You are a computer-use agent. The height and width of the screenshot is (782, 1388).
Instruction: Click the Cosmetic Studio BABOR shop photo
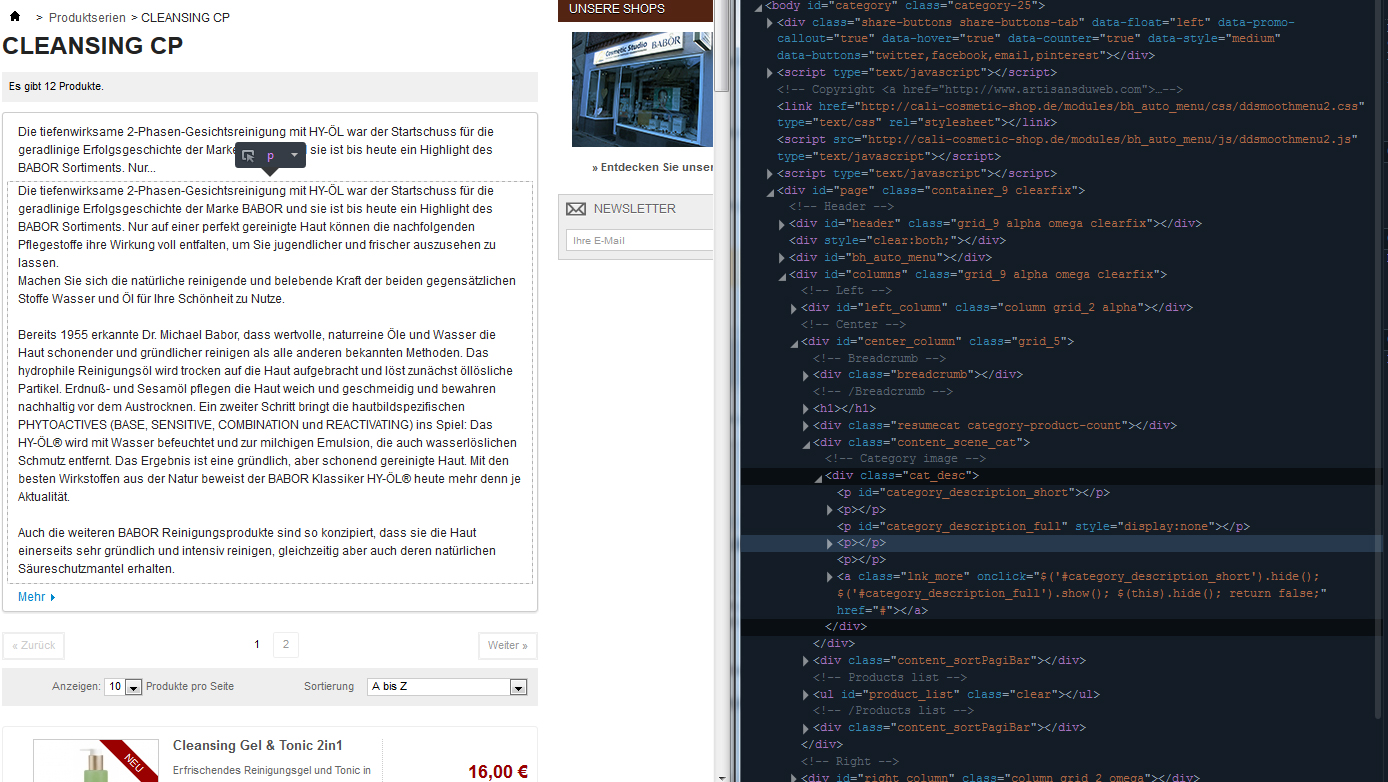coord(642,89)
